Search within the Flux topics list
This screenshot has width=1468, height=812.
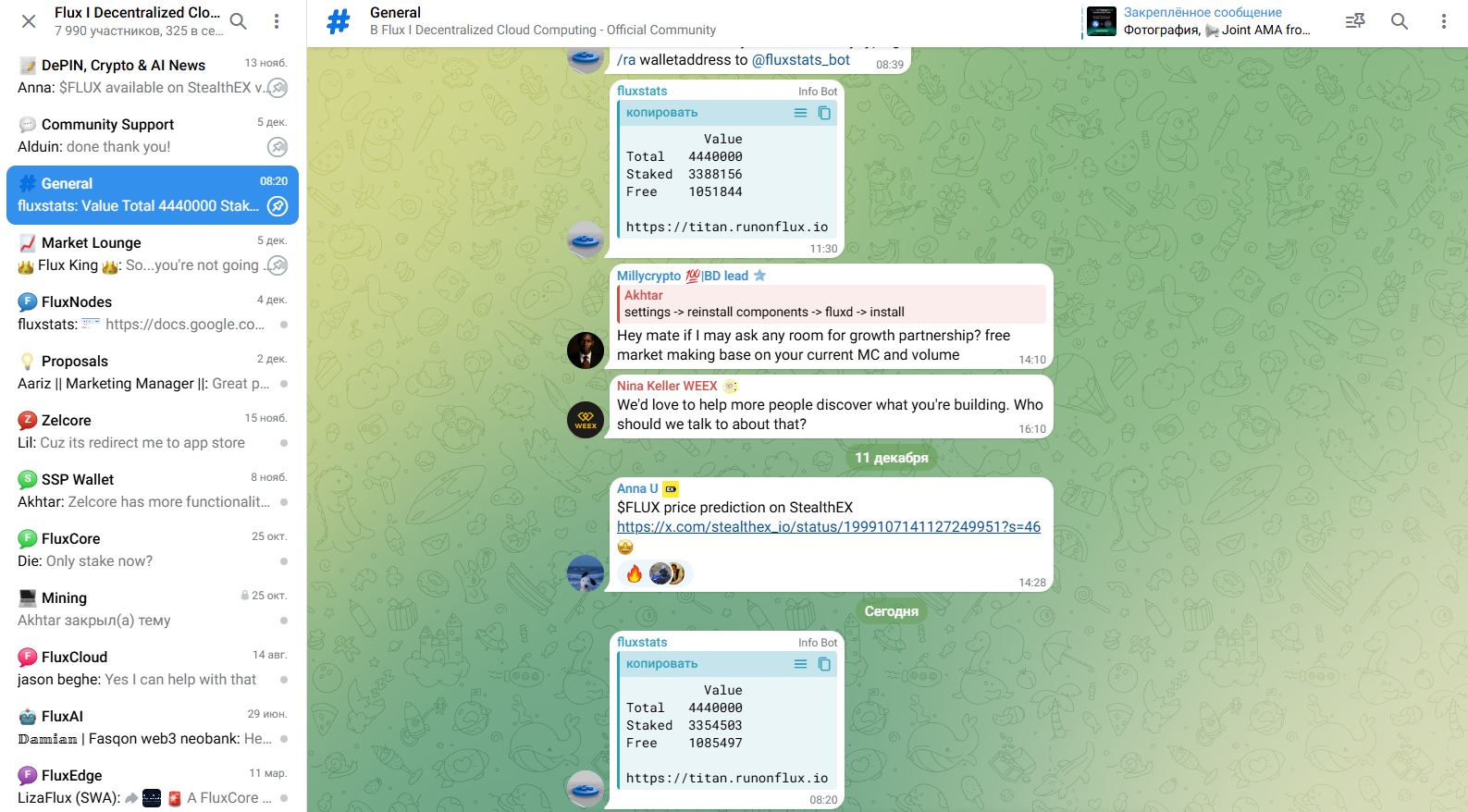coord(239,21)
